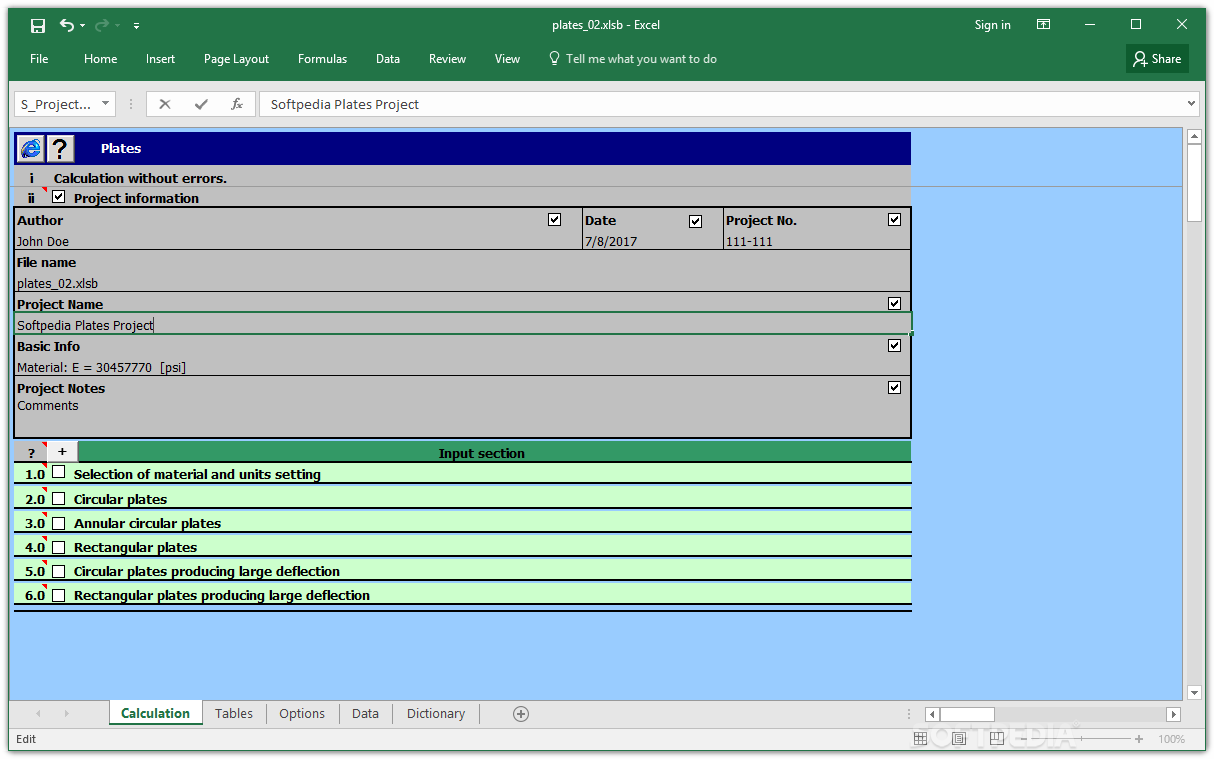This screenshot has width=1214, height=762.
Task: Open the Data ribbon tab
Action: coord(388,59)
